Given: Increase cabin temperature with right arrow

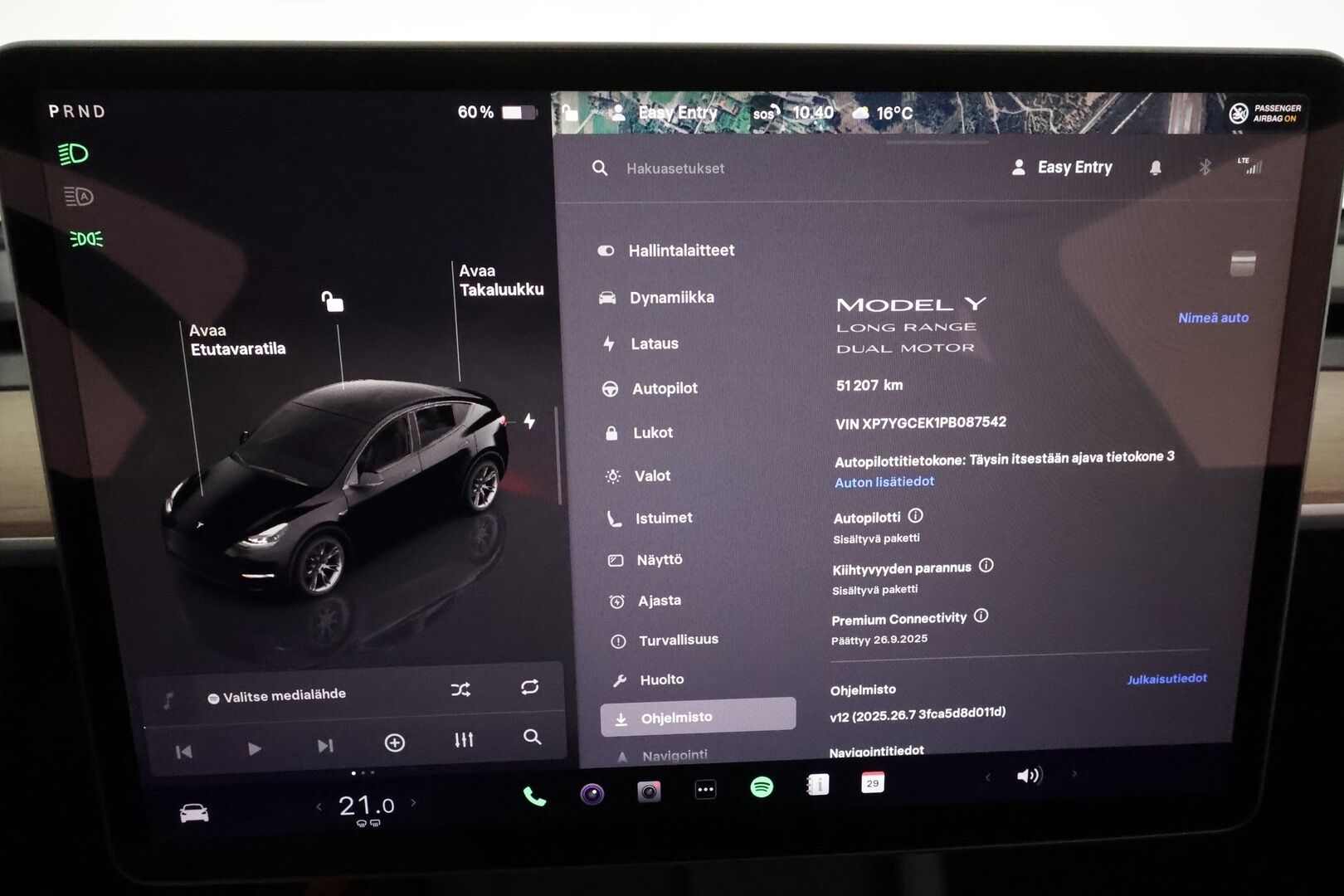Looking at the screenshot, I should (x=413, y=802).
